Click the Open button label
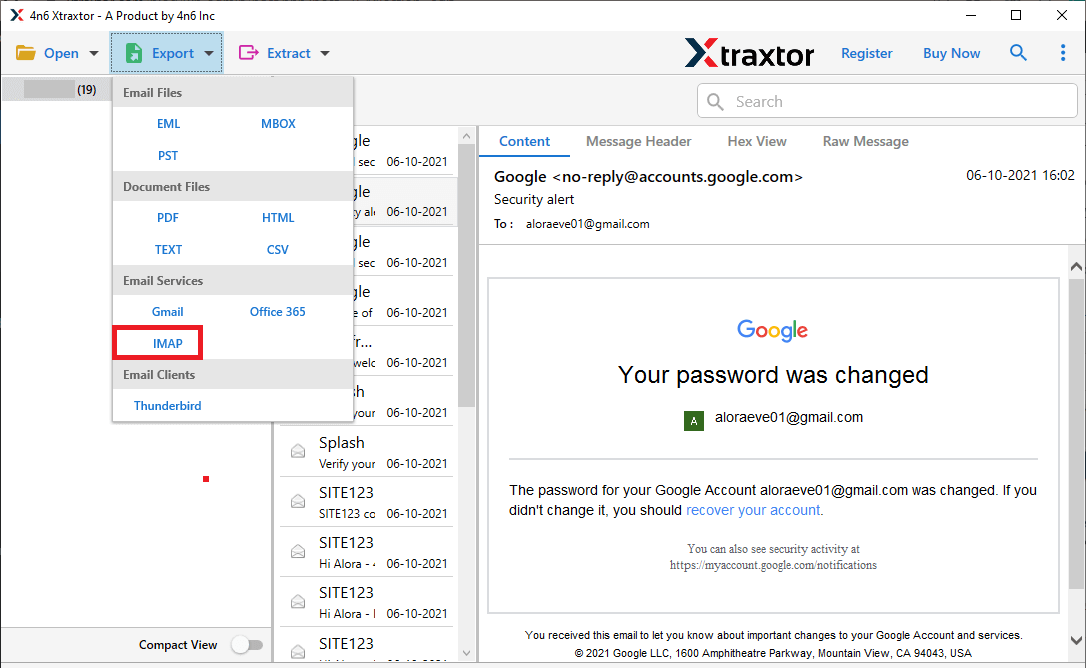Image resolution: width=1086 pixels, height=668 pixels. [x=61, y=53]
